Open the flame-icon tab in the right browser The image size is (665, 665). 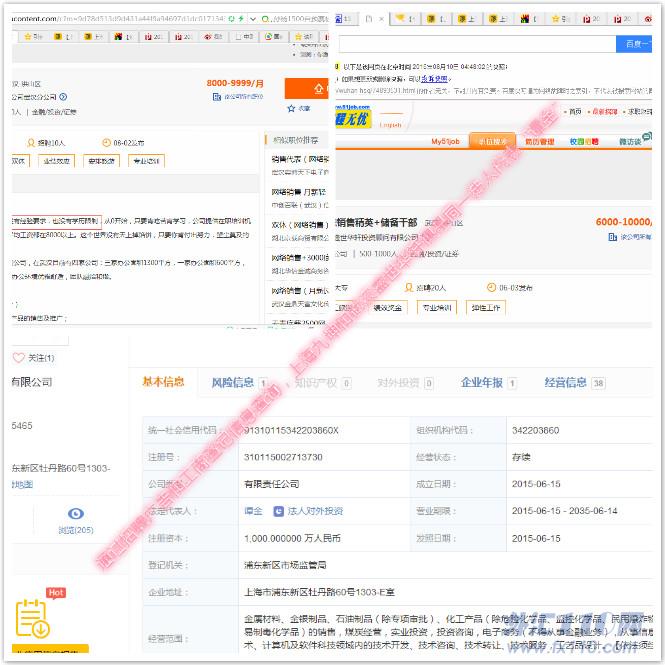pyautogui.click(x=528, y=19)
